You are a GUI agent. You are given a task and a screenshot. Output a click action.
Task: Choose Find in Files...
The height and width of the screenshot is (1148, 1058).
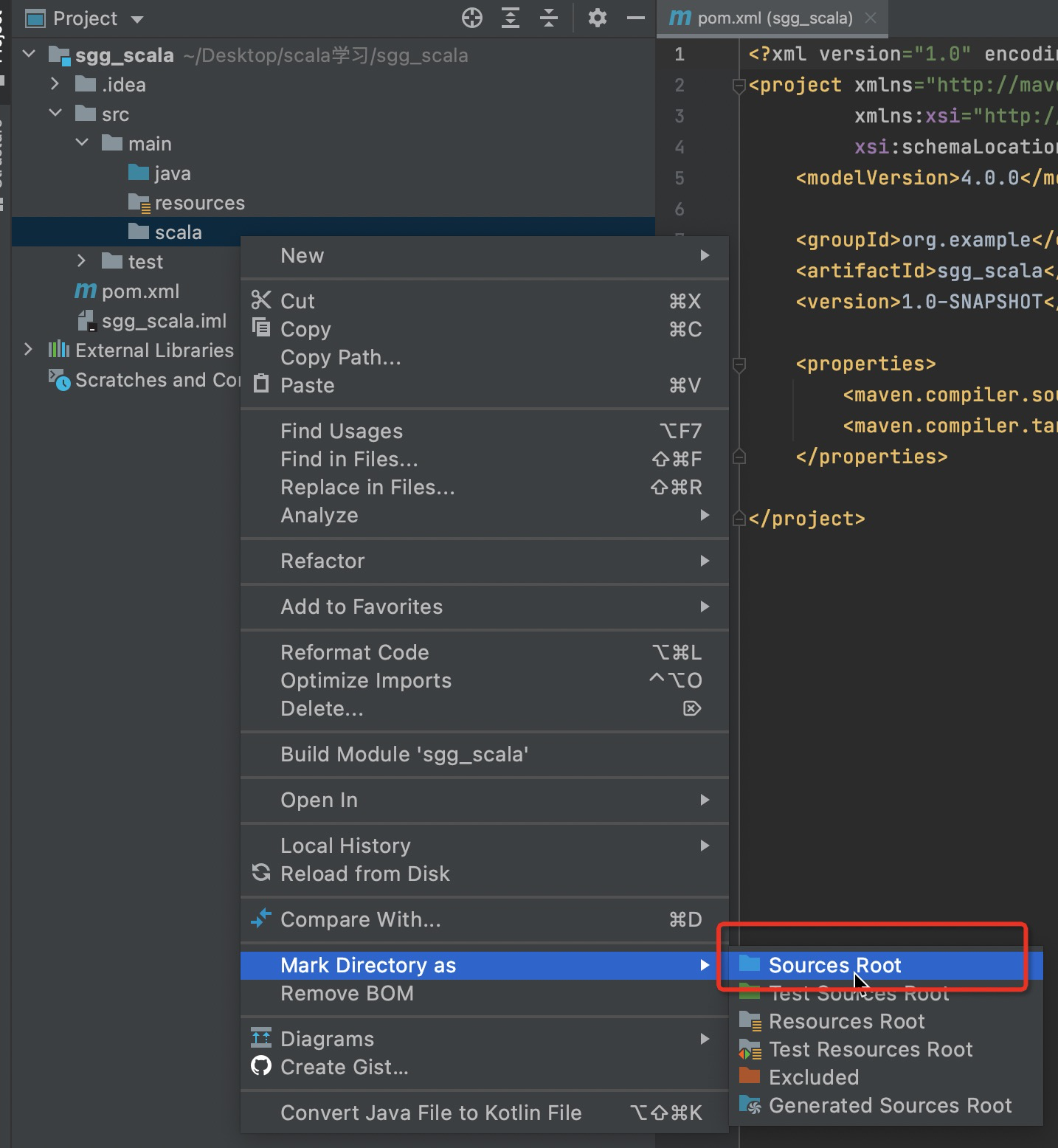pos(485,459)
